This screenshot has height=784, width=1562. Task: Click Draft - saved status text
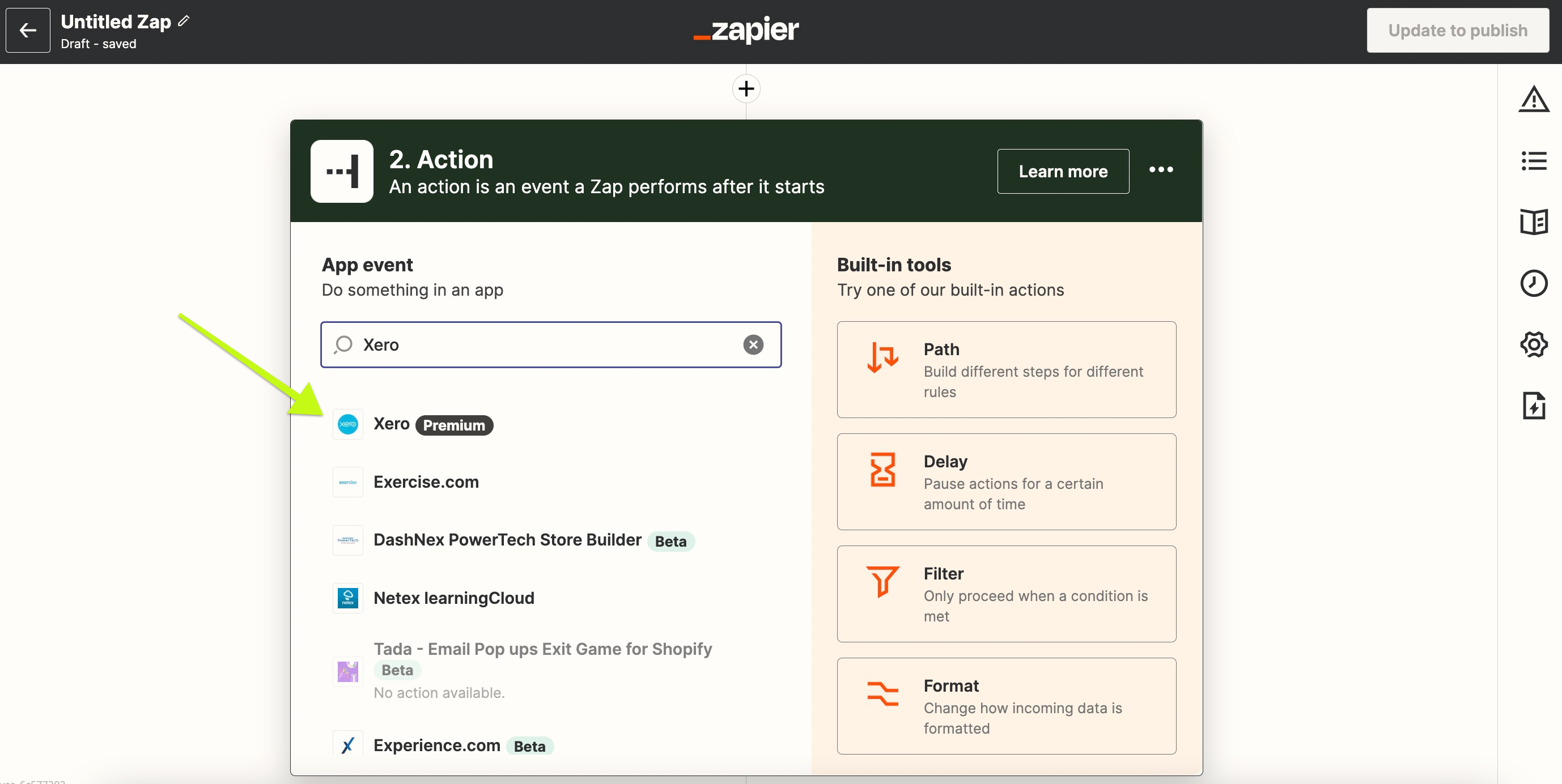(x=98, y=44)
